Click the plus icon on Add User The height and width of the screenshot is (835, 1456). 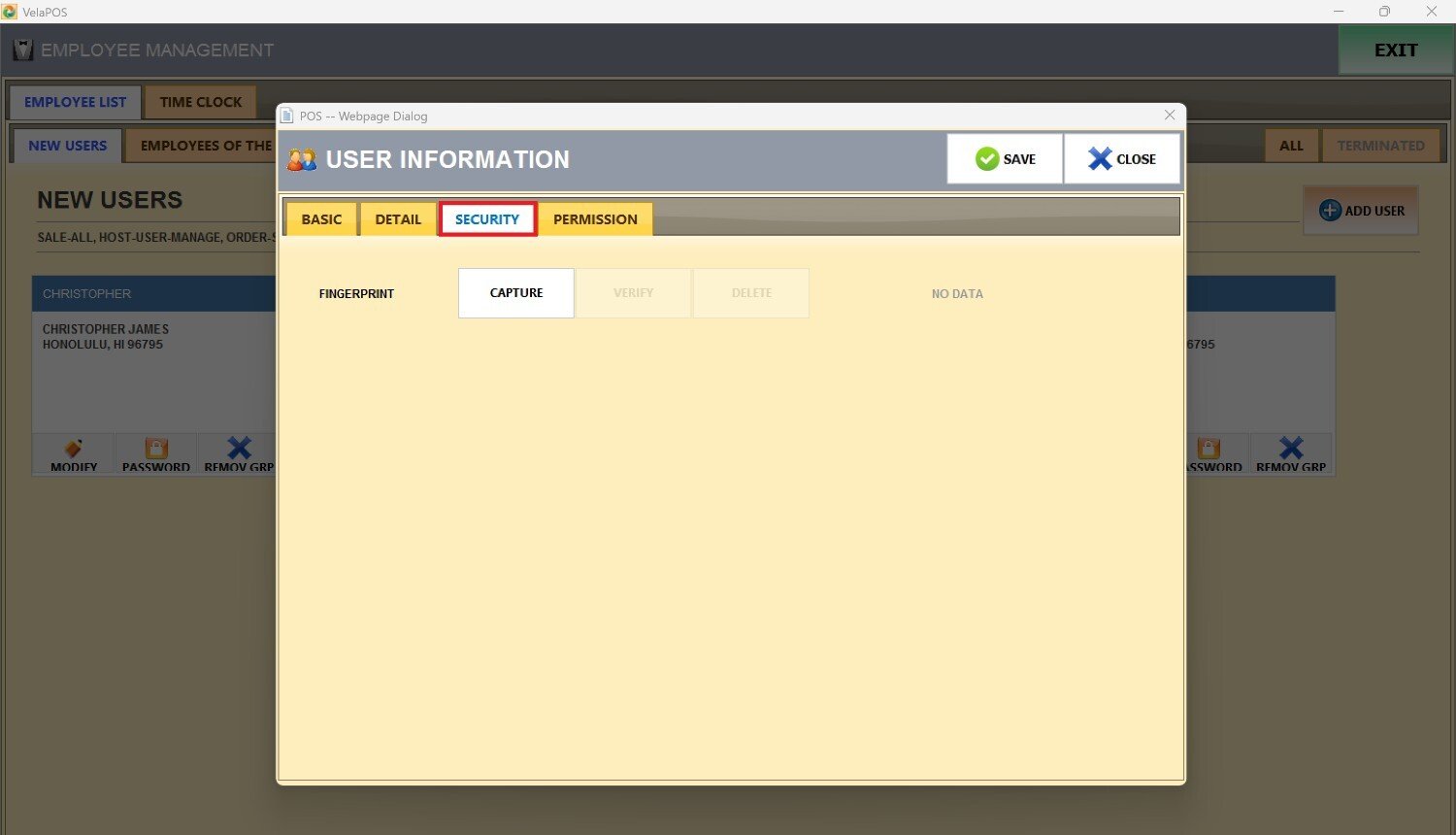pyautogui.click(x=1330, y=211)
